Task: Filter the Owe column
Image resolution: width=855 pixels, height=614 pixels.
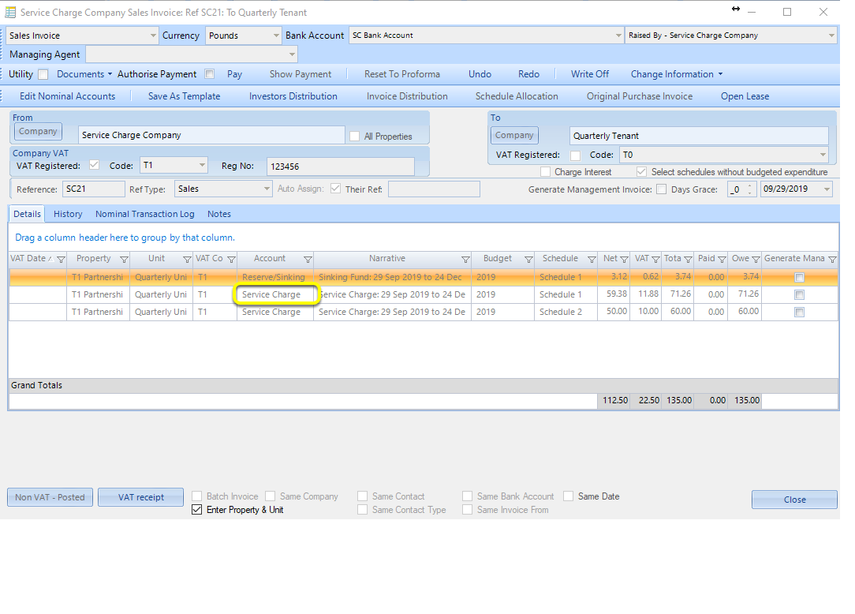Action: (756, 259)
